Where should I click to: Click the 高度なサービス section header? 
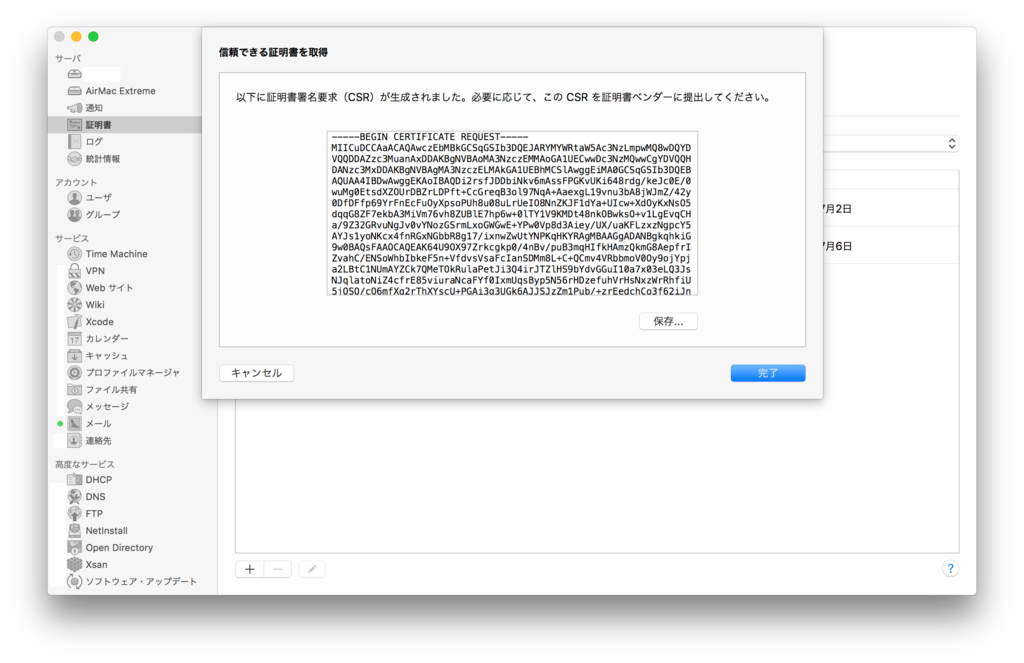85,464
